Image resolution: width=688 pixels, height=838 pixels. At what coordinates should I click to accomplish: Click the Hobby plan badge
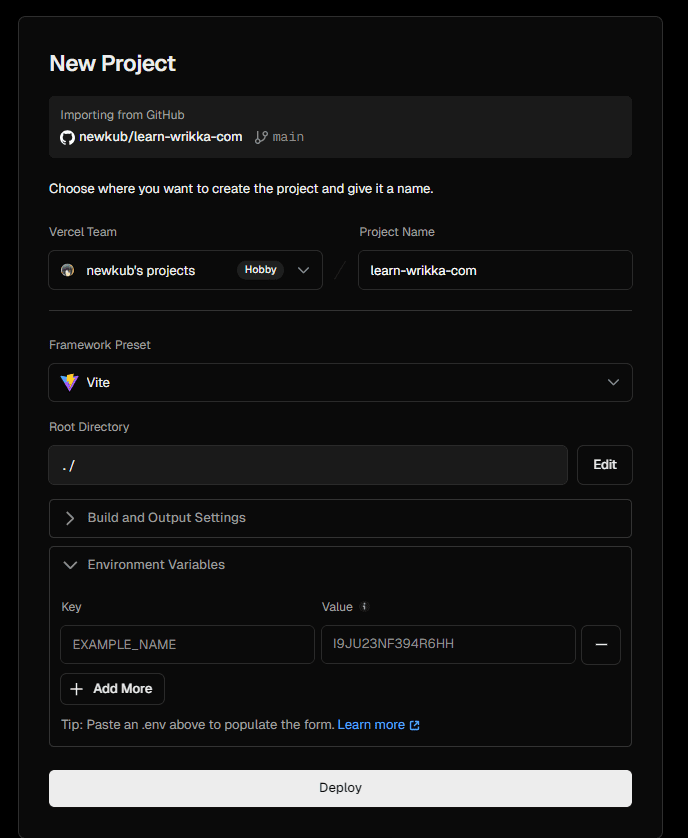click(x=260, y=270)
